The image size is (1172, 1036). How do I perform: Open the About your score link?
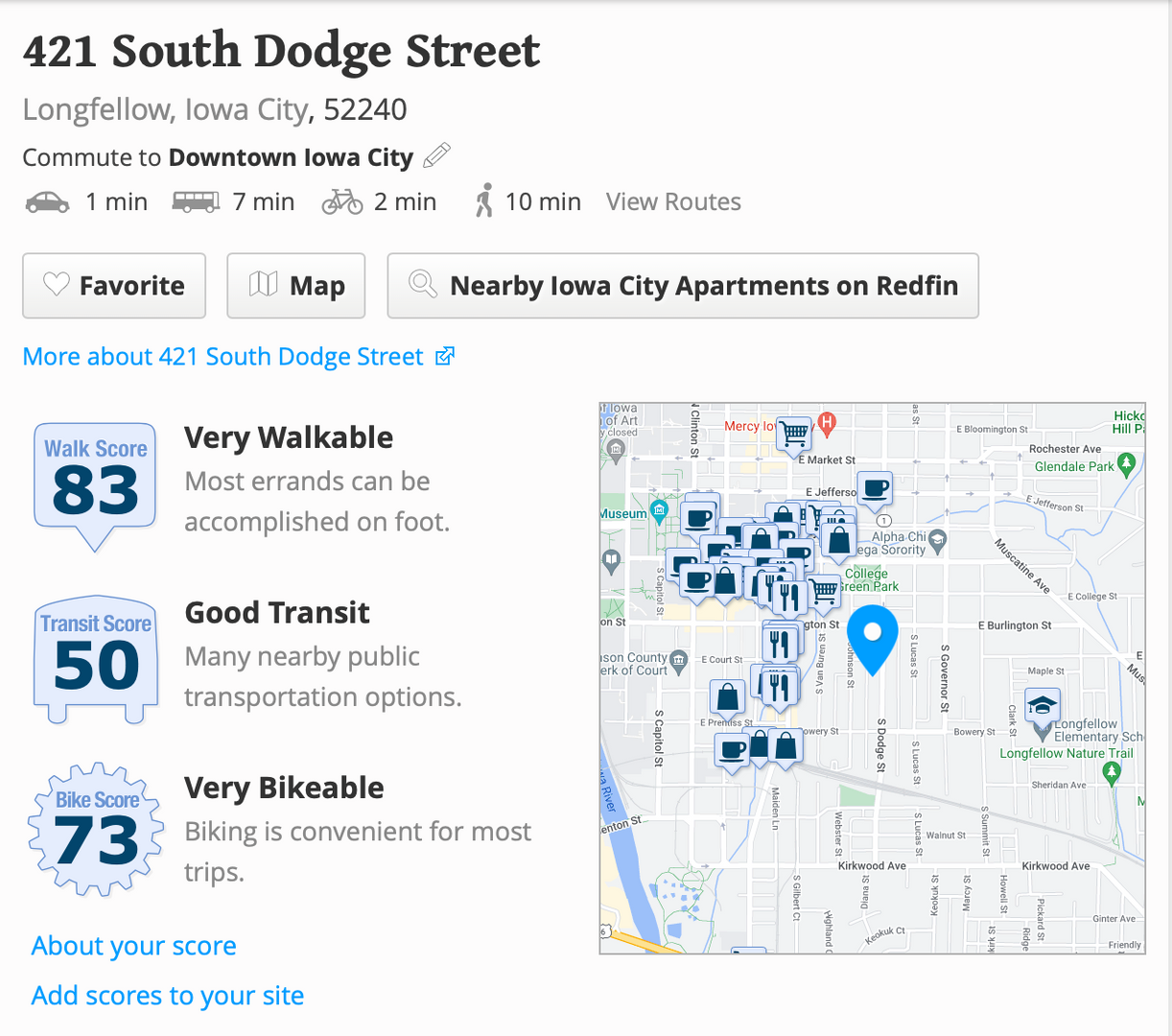click(133, 946)
